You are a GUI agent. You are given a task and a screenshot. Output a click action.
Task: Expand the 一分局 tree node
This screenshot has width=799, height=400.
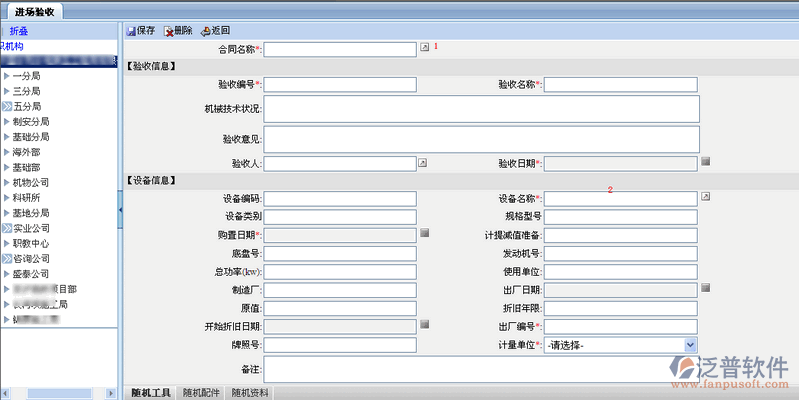[x=7, y=76]
